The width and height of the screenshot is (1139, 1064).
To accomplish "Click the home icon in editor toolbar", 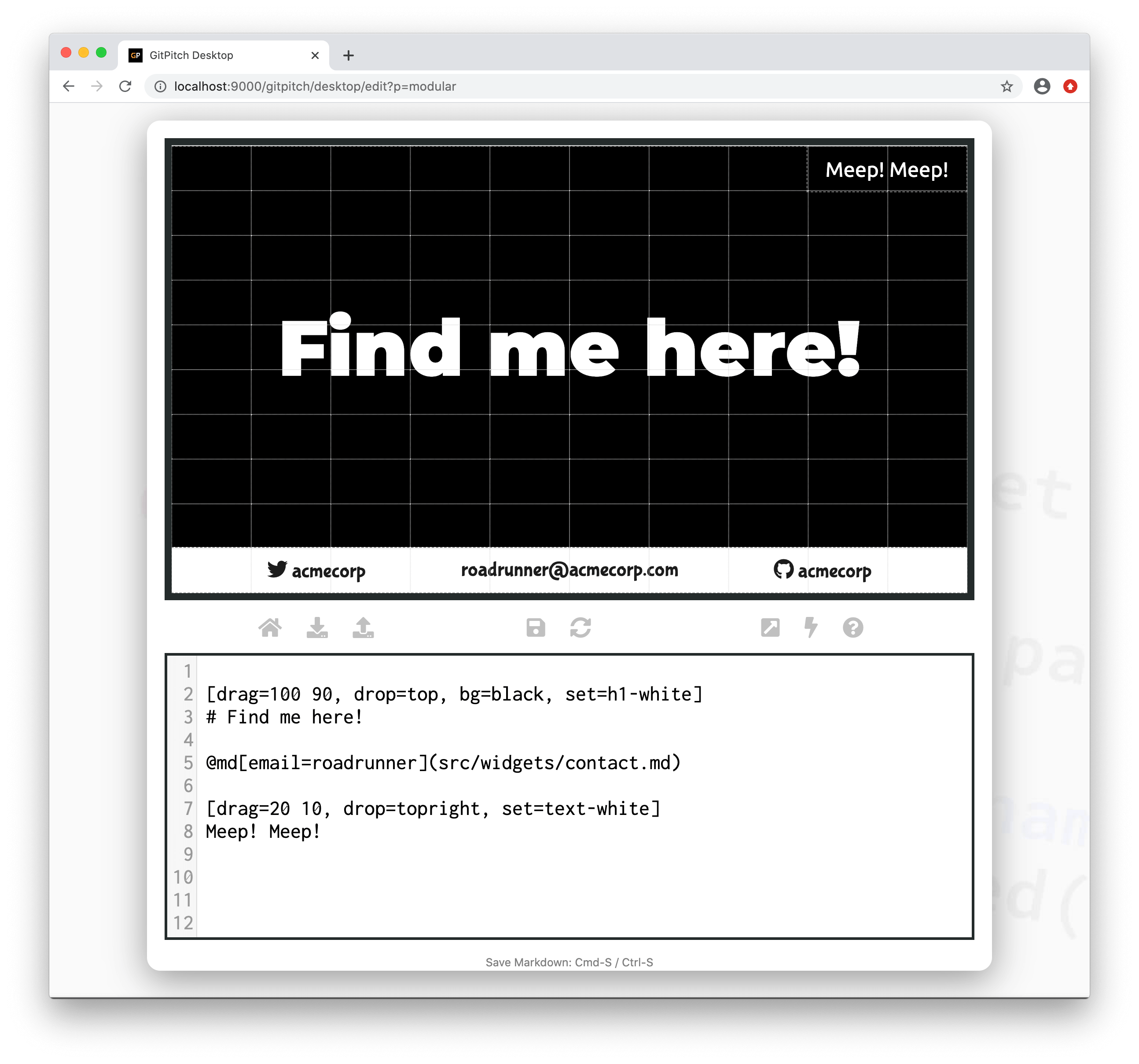I will (x=270, y=627).
